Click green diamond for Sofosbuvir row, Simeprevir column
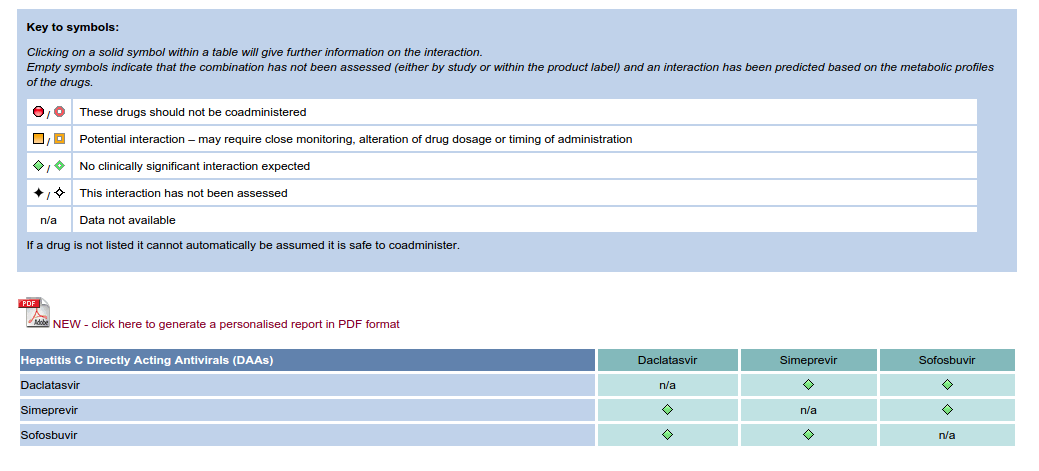The height and width of the screenshot is (471, 1039). tap(808, 435)
